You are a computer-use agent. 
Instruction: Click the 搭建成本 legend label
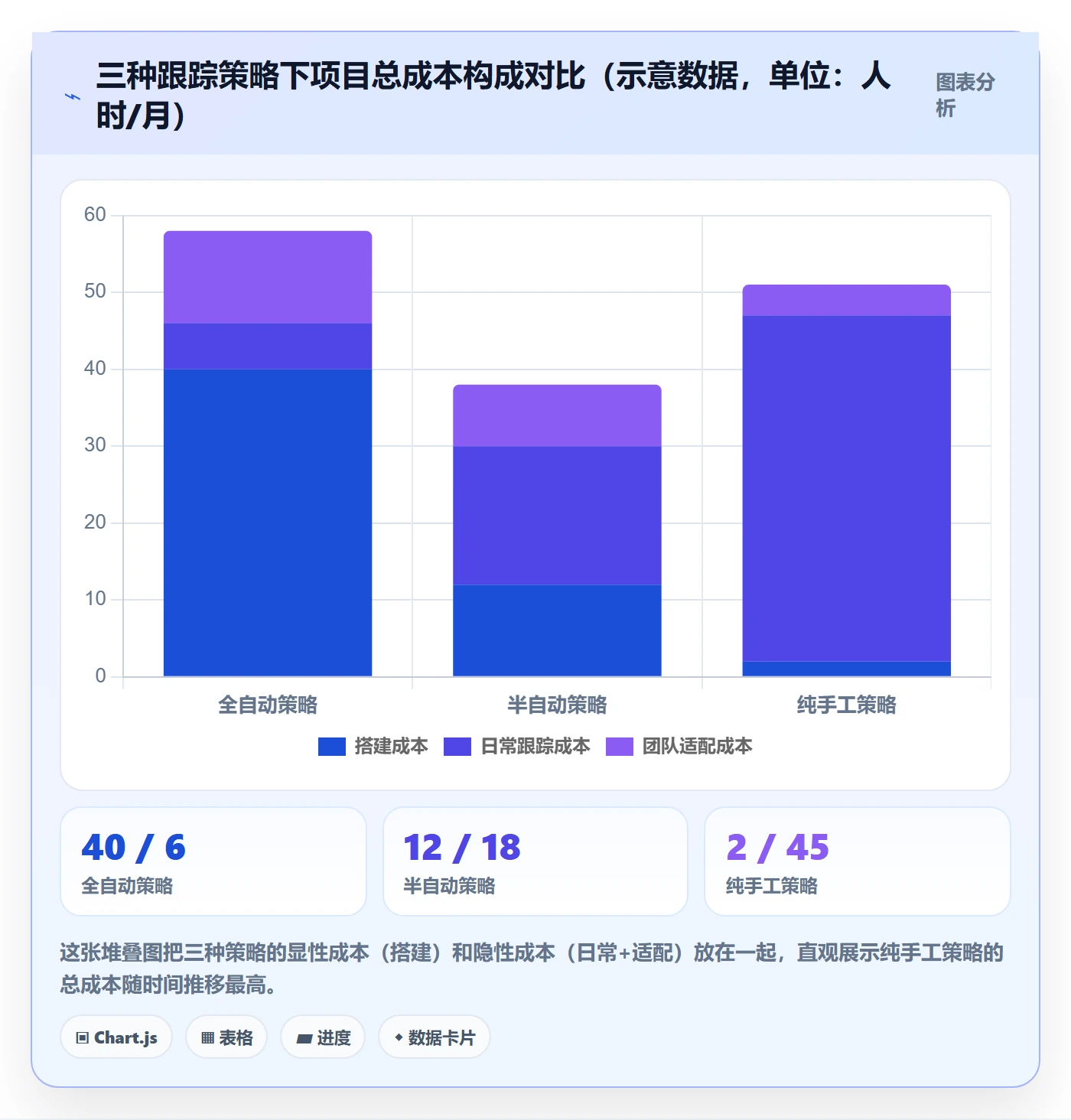click(391, 747)
